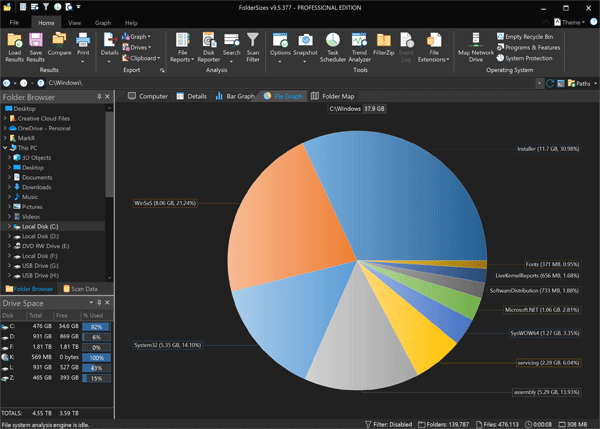The width and height of the screenshot is (600, 429).
Task: Switch to the Folder Map tab
Action: (332, 96)
